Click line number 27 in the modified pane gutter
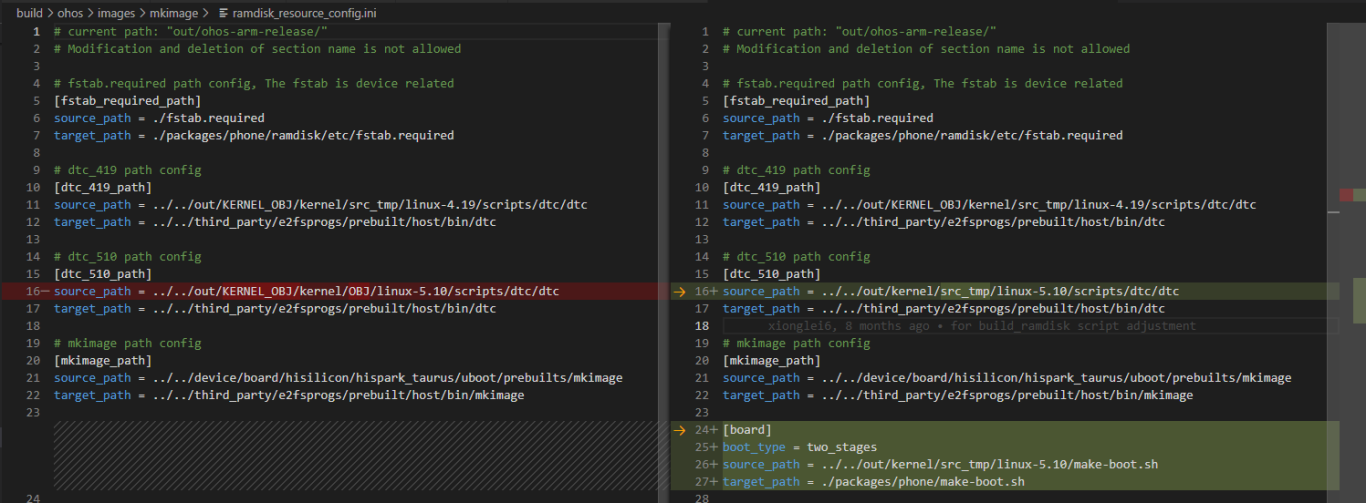 (702, 482)
